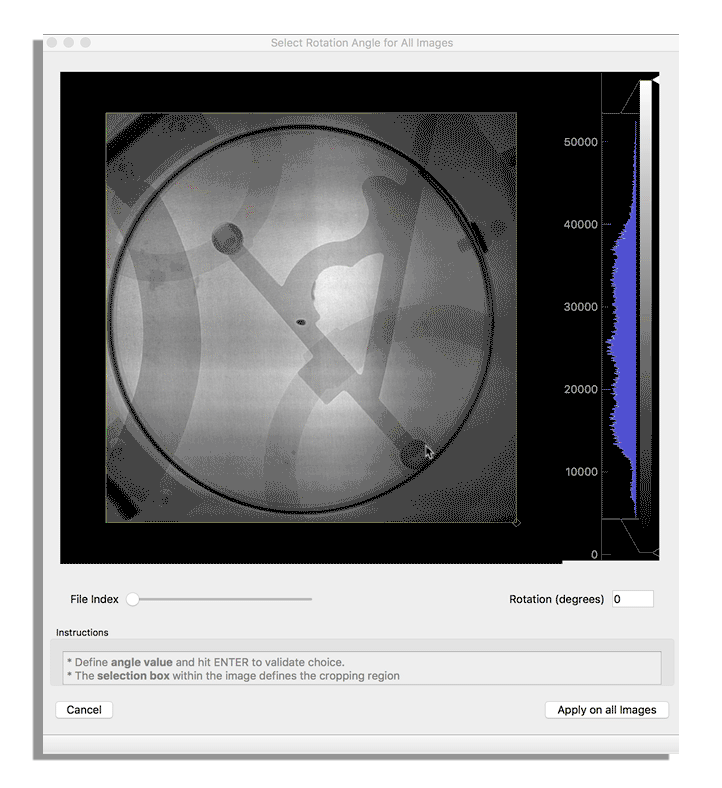Focus the Rotation (degrees) input field
The width and height of the screenshot is (722, 788).
[632, 599]
